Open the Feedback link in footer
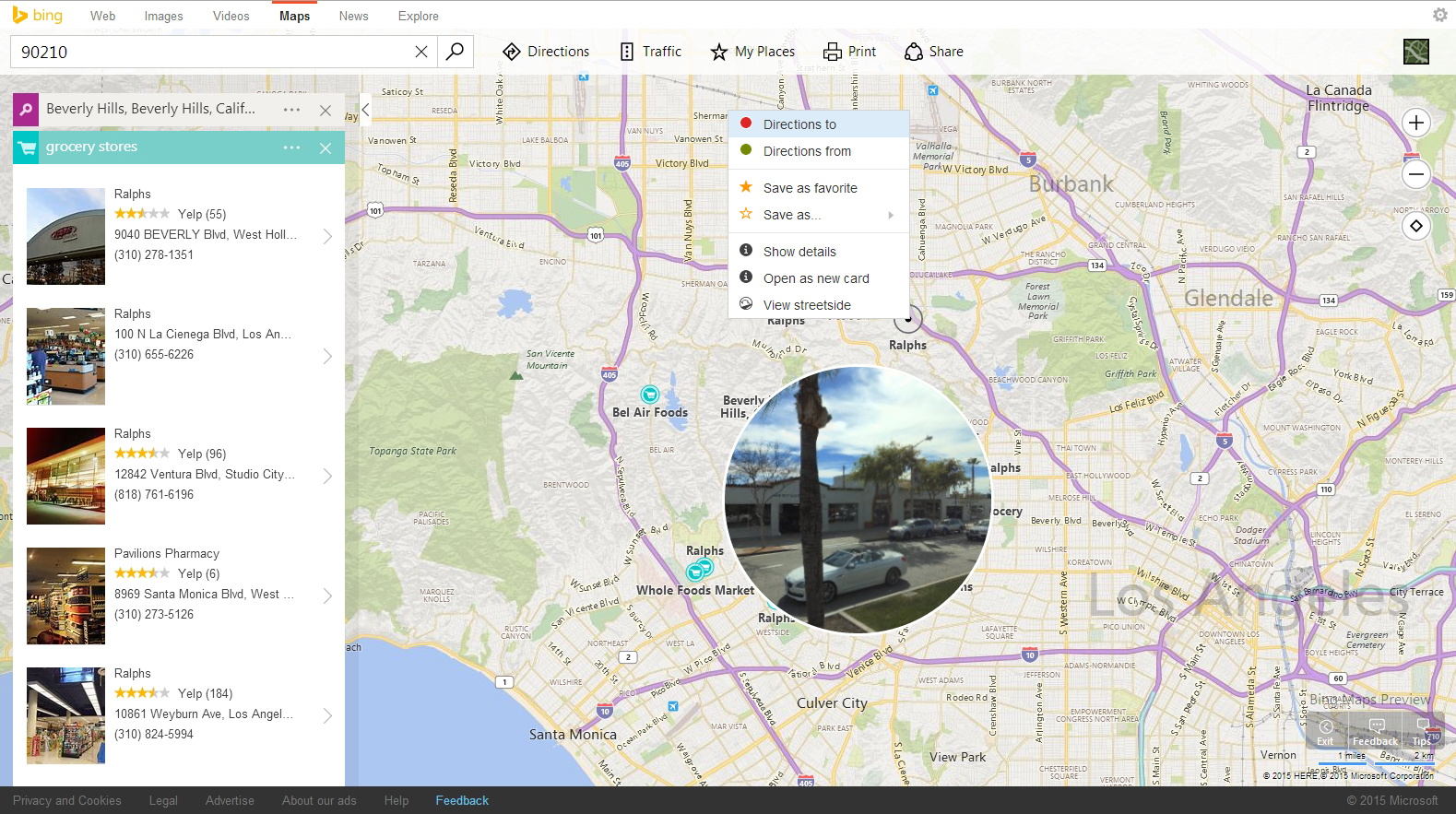Viewport: 1456px width, 814px height. click(462, 800)
